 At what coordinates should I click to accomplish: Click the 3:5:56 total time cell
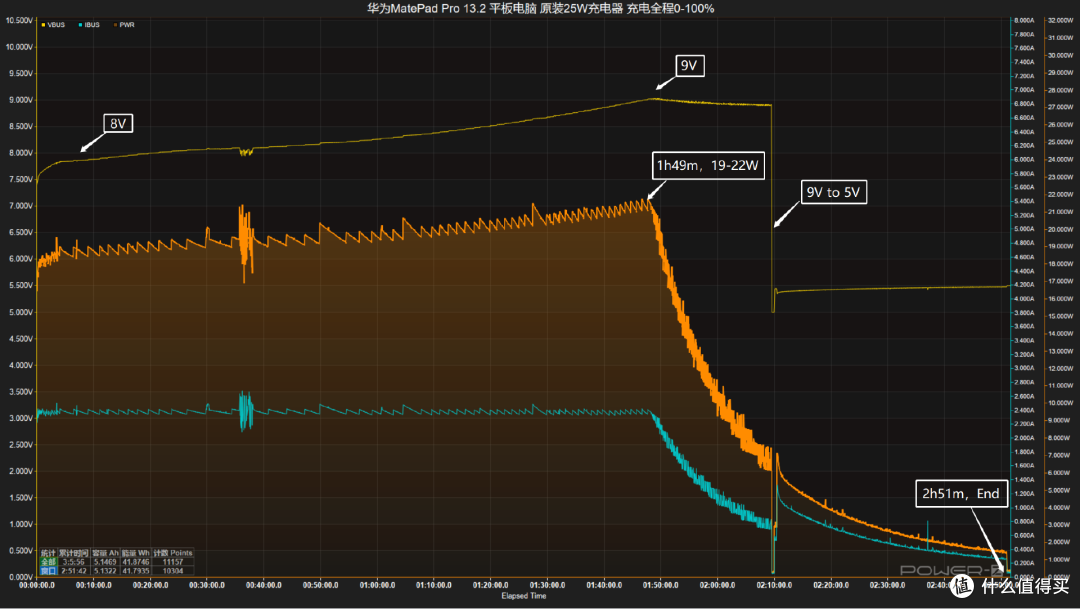74,562
